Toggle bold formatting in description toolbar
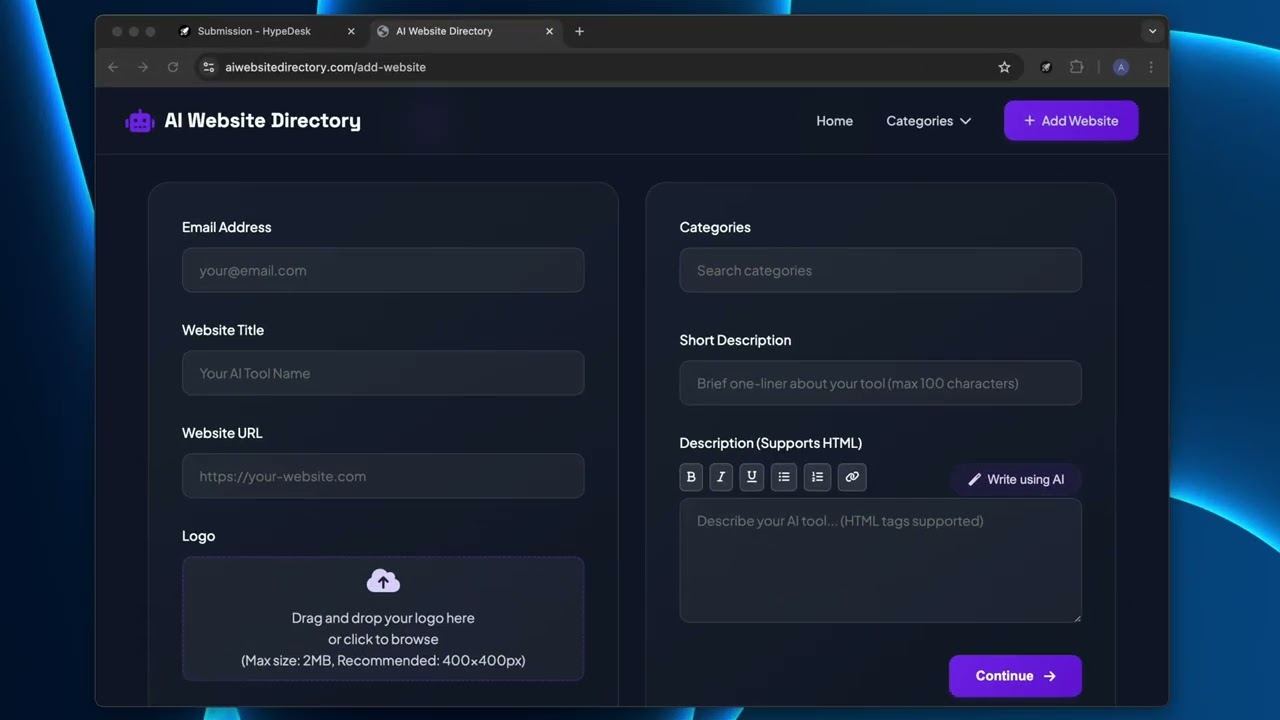This screenshot has width=1280, height=720. pyautogui.click(x=691, y=477)
